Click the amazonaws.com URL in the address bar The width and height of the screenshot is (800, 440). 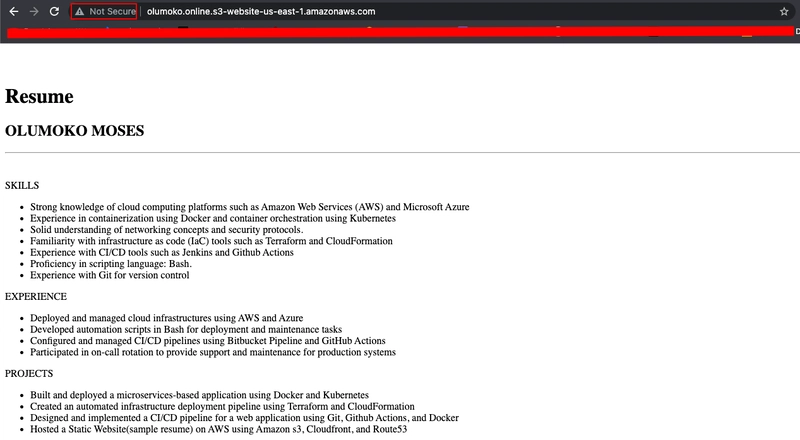pos(259,12)
